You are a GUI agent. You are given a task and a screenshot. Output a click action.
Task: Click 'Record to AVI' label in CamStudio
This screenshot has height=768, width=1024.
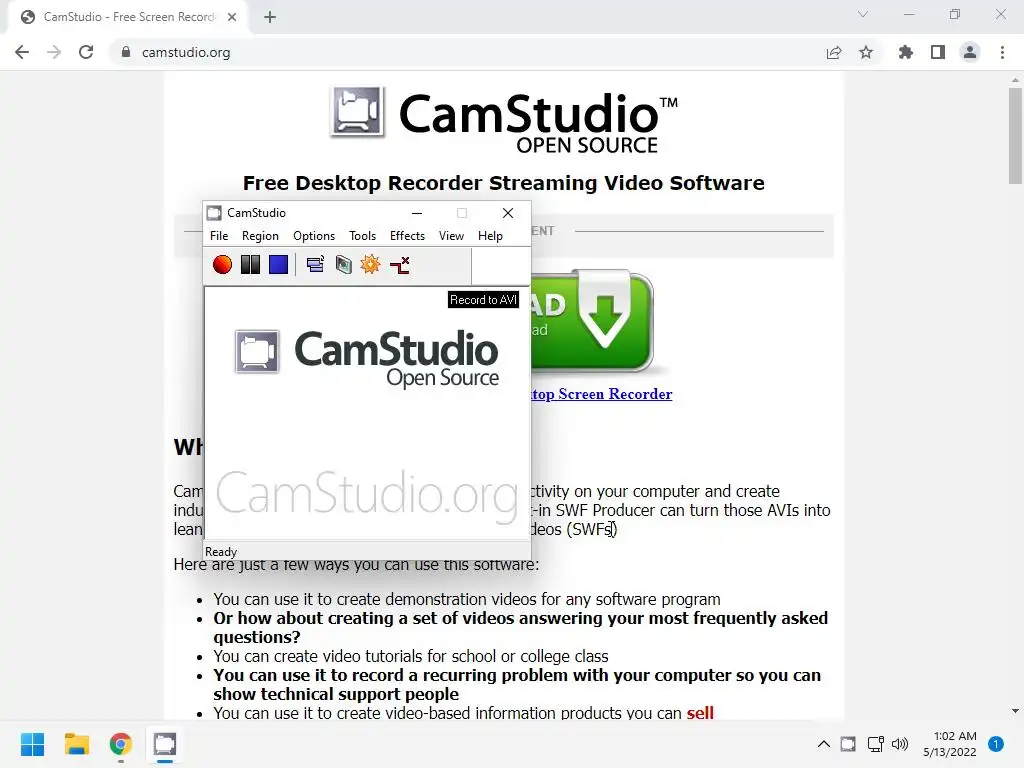[483, 300]
